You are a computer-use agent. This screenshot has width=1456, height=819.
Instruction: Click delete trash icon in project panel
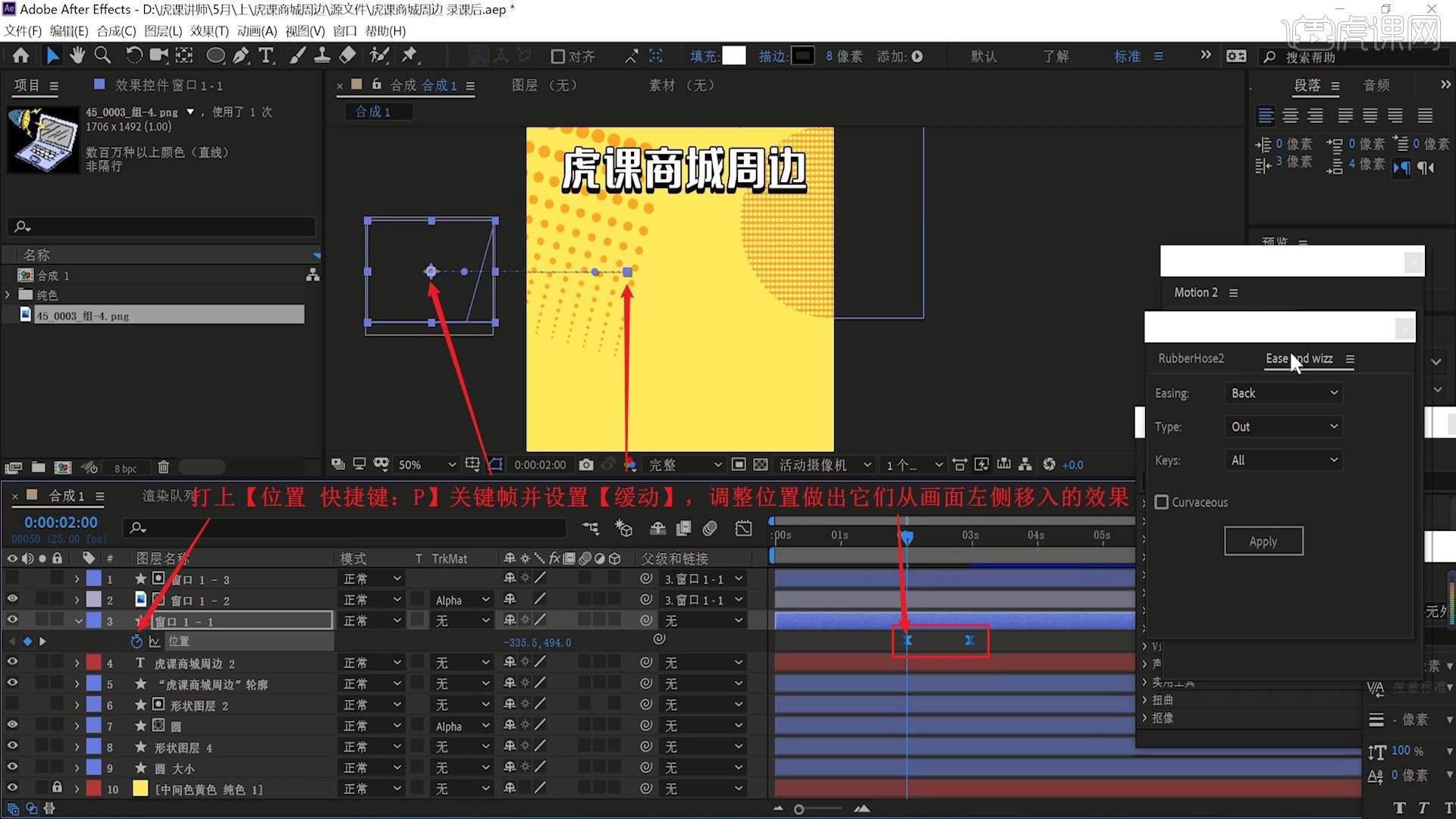pos(163,468)
